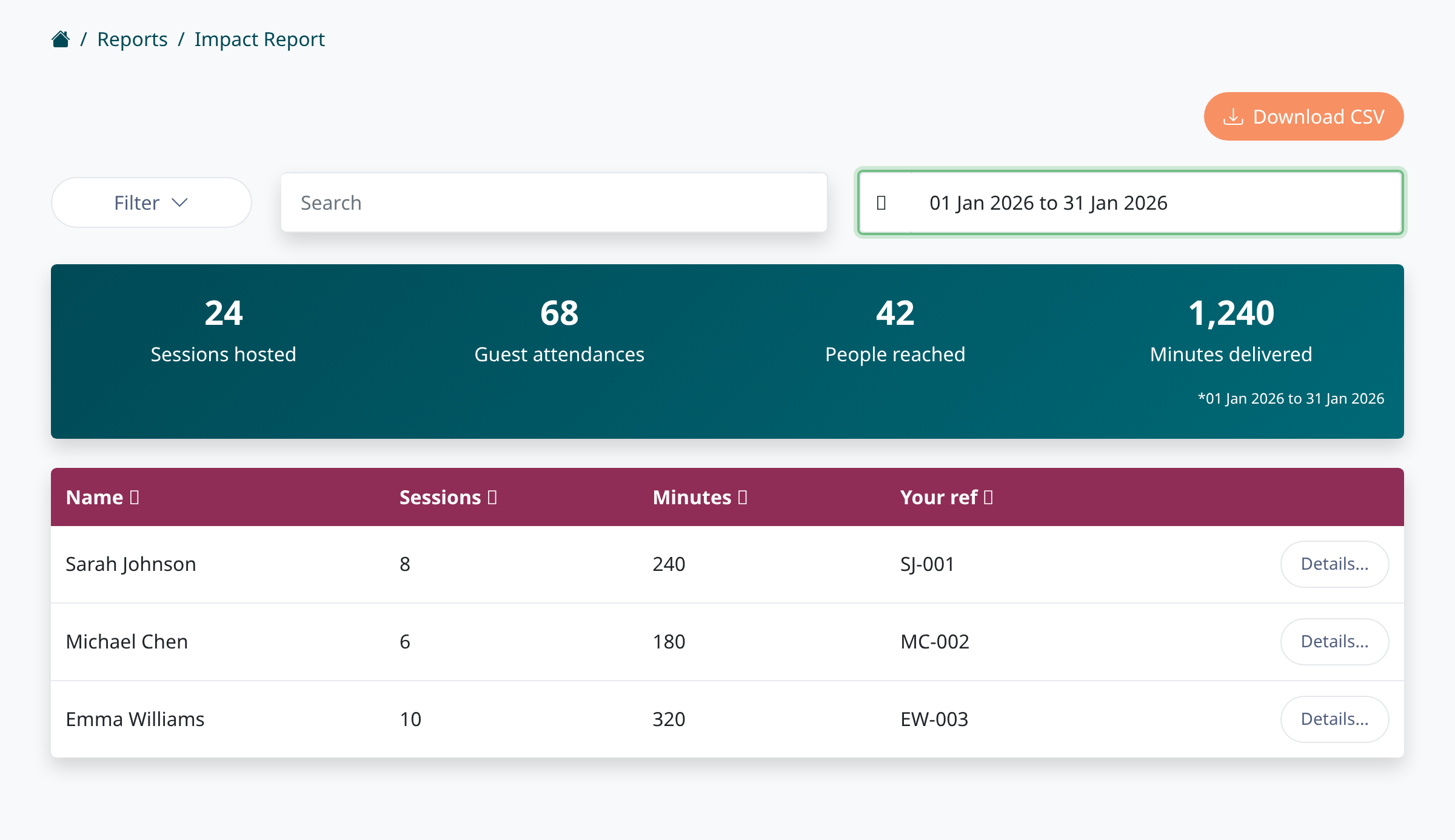Viewport: 1455px width, 840px height.
Task: Open Details for Michael Chen
Action: 1334,642
